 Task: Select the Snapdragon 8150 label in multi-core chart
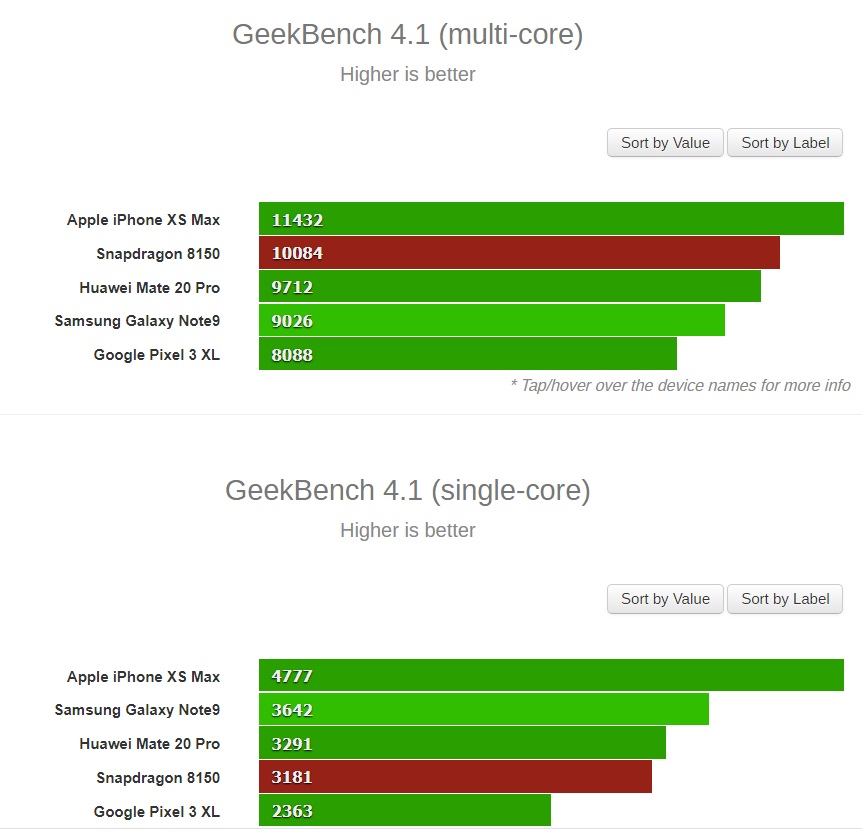[x=157, y=253]
